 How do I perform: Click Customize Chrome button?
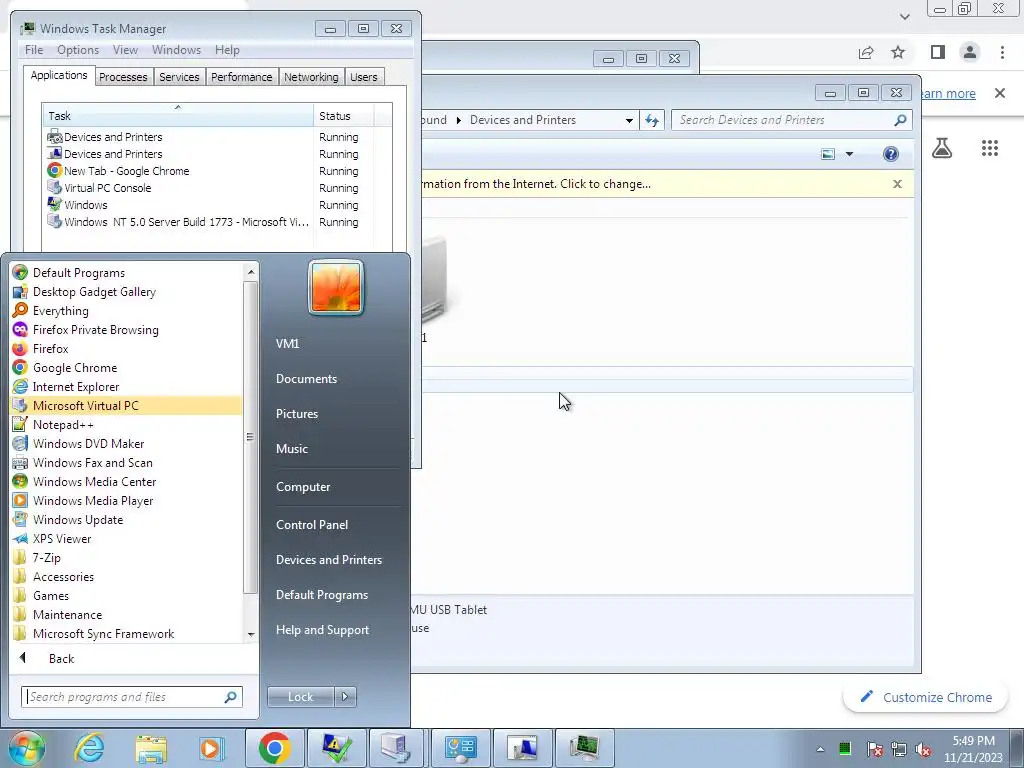[925, 697]
